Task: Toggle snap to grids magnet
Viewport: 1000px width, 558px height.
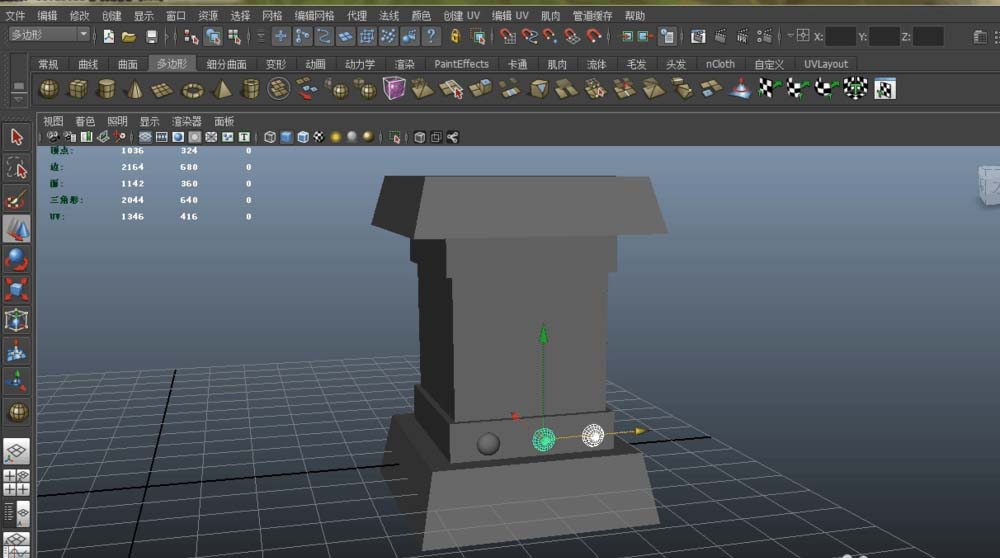Action: (508, 36)
